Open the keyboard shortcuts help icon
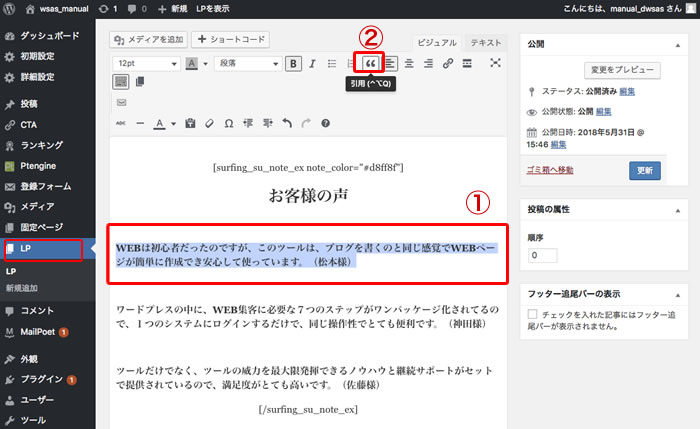The width and height of the screenshot is (700, 429). point(325,123)
